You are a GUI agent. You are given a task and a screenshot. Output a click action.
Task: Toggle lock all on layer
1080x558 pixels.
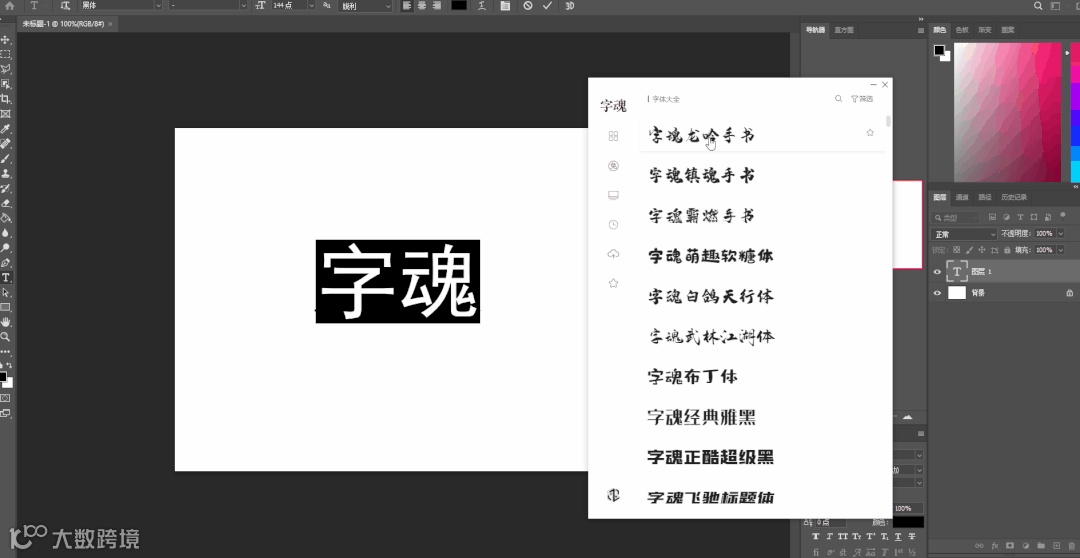coord(1007,249)
